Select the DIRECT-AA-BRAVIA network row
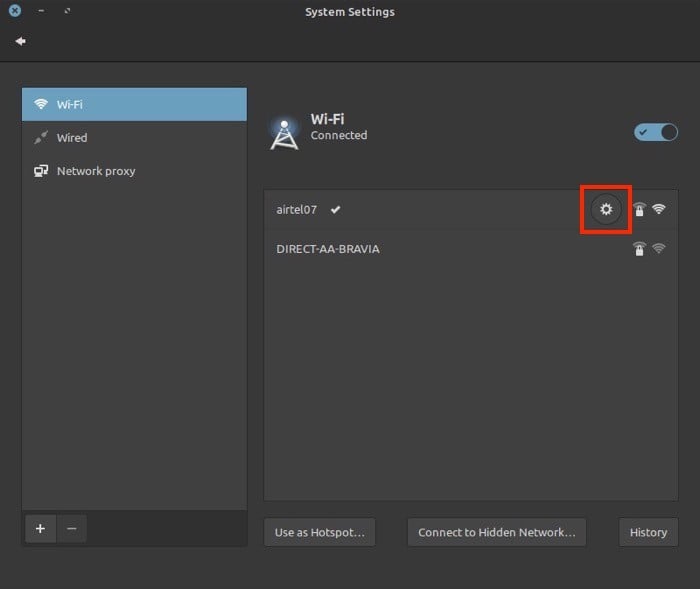The width and height of the screenshot is (700, 589). [x=471, y=249]
